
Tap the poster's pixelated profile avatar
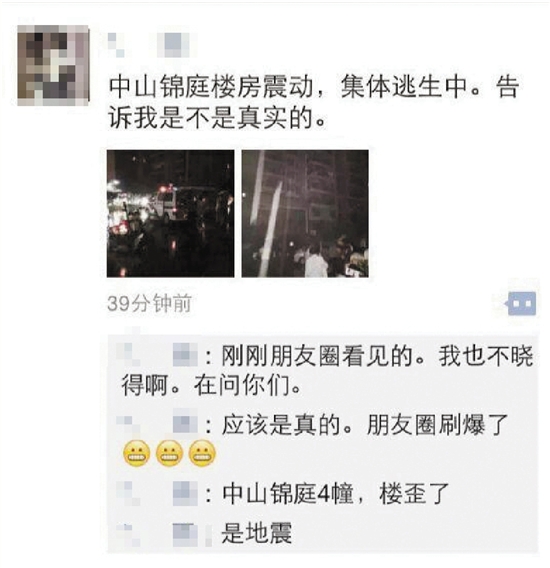tap(53, 65)
